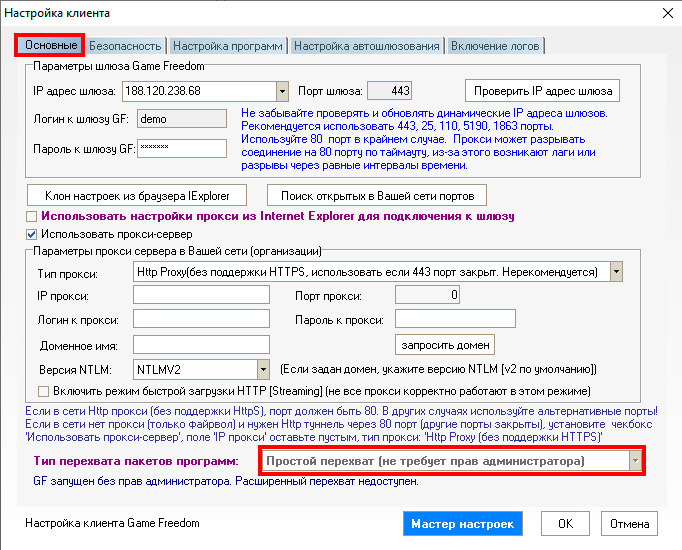Click the Логин к шлюзу GF field
This screenshot has width=682, height=550.
pos(182,119)
